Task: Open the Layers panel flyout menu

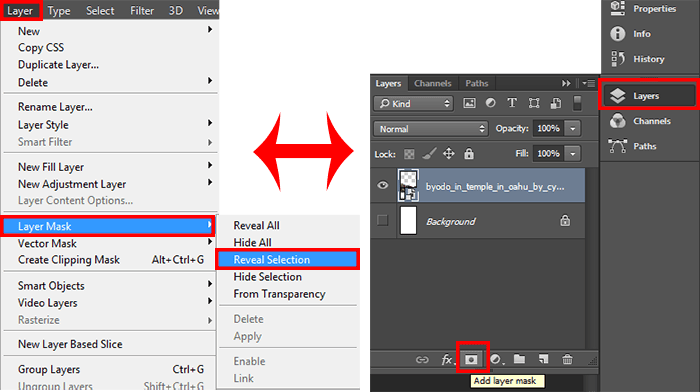Action: point(588,83)
